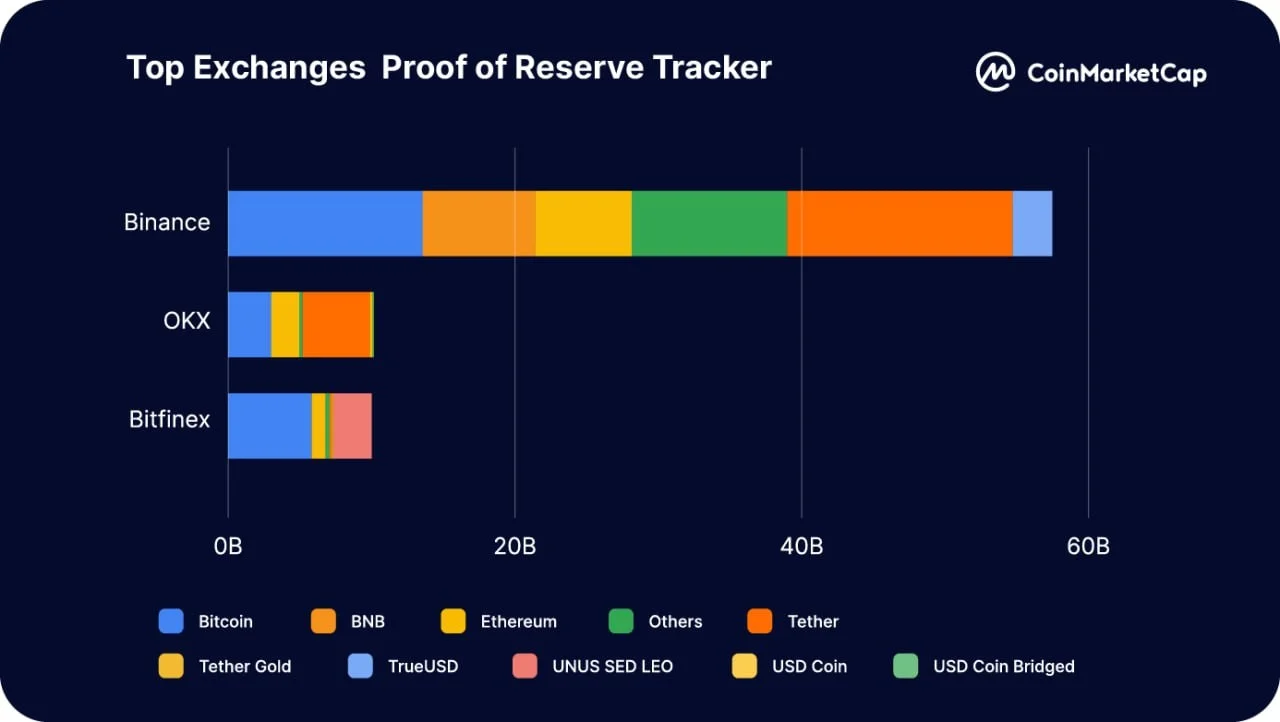Click Binance's orange Tether bar segment
This screenshot has width=1280, height=722.
pos(900,223)
